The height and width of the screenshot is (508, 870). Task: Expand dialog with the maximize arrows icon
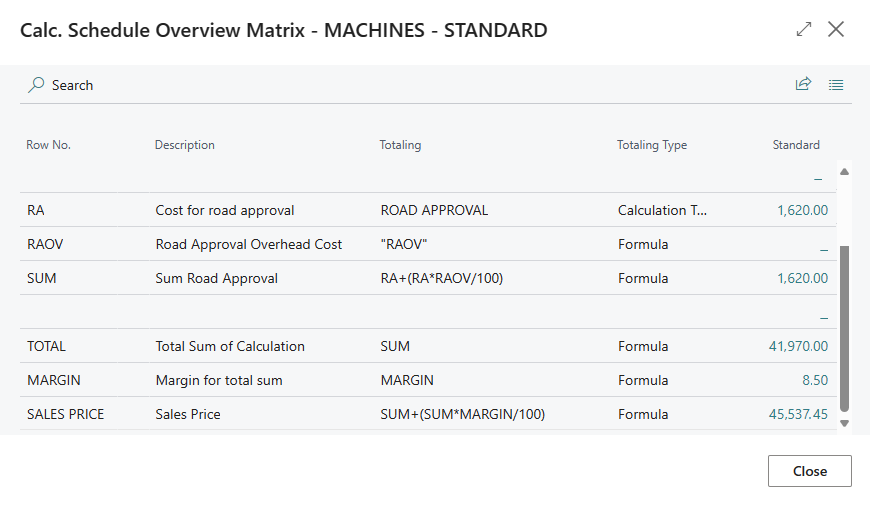pos(804,30)
